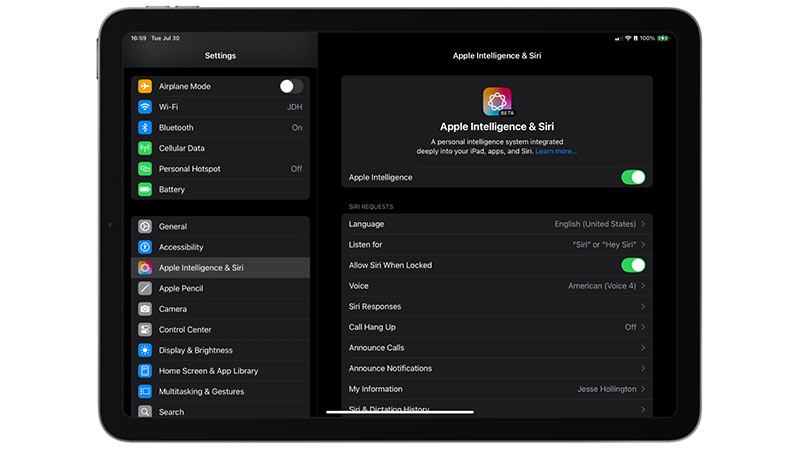
Task: Tap the Jesse Hollington name value
Action: (x=607, y=389)
